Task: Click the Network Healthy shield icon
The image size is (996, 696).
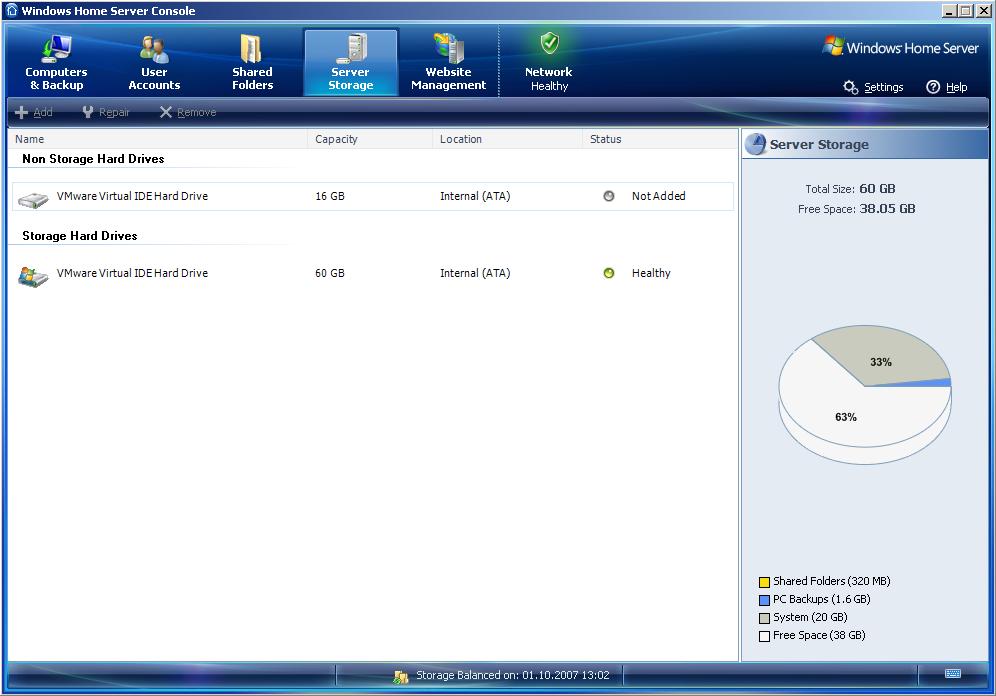Action: pyautogui.click(x=549, y=44)
